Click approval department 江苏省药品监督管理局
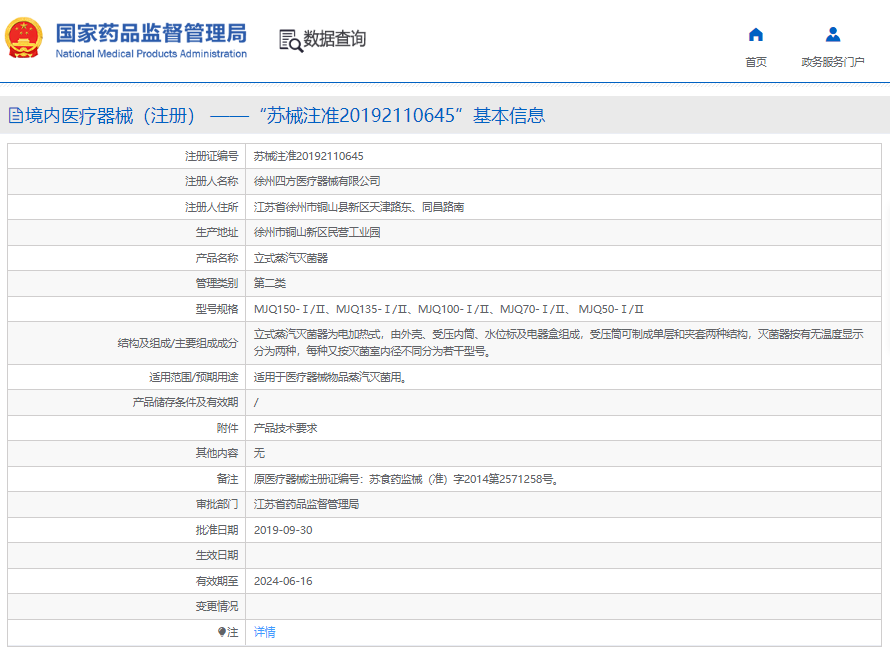This screenshot has height=653, width=890. 306,504
